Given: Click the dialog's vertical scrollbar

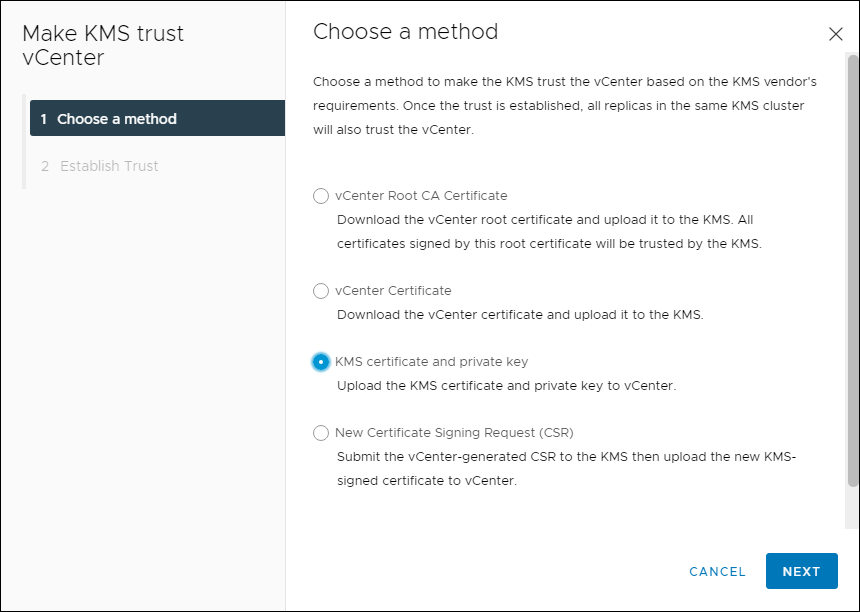Looking at the screenshot, I should [852, 270].
